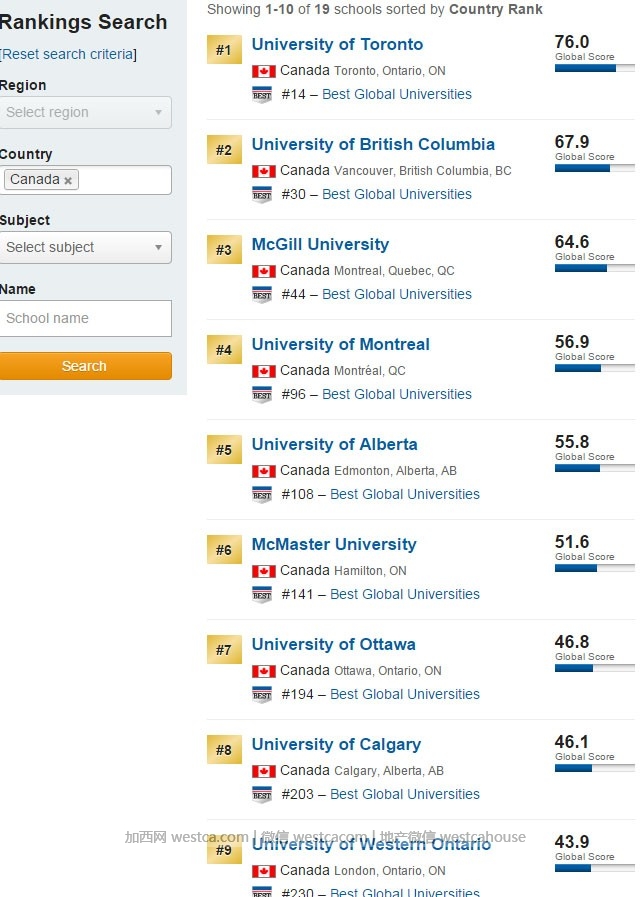Click the 76.0 Global Score bar
This screenshot has height=897, width=644.
pyautogui.click(x=594, y=69)
